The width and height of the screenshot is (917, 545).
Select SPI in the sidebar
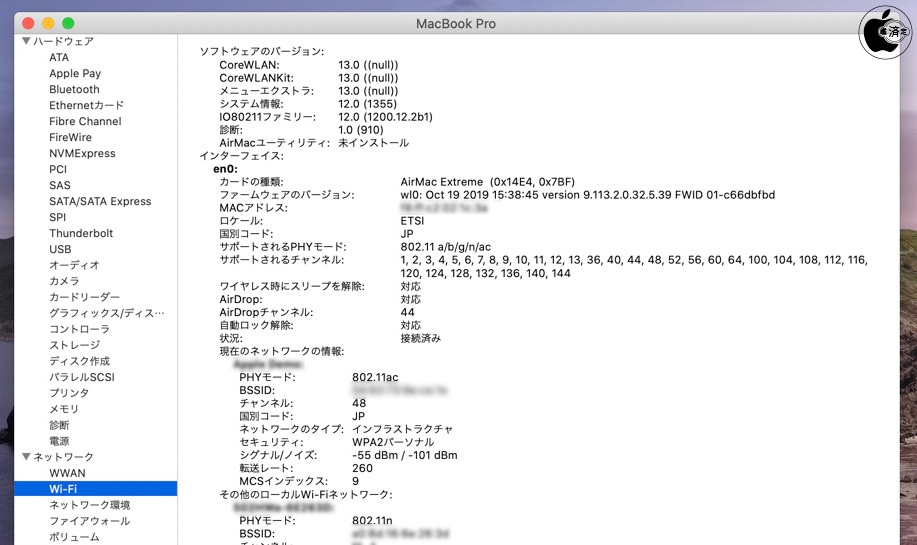(57, 217)
